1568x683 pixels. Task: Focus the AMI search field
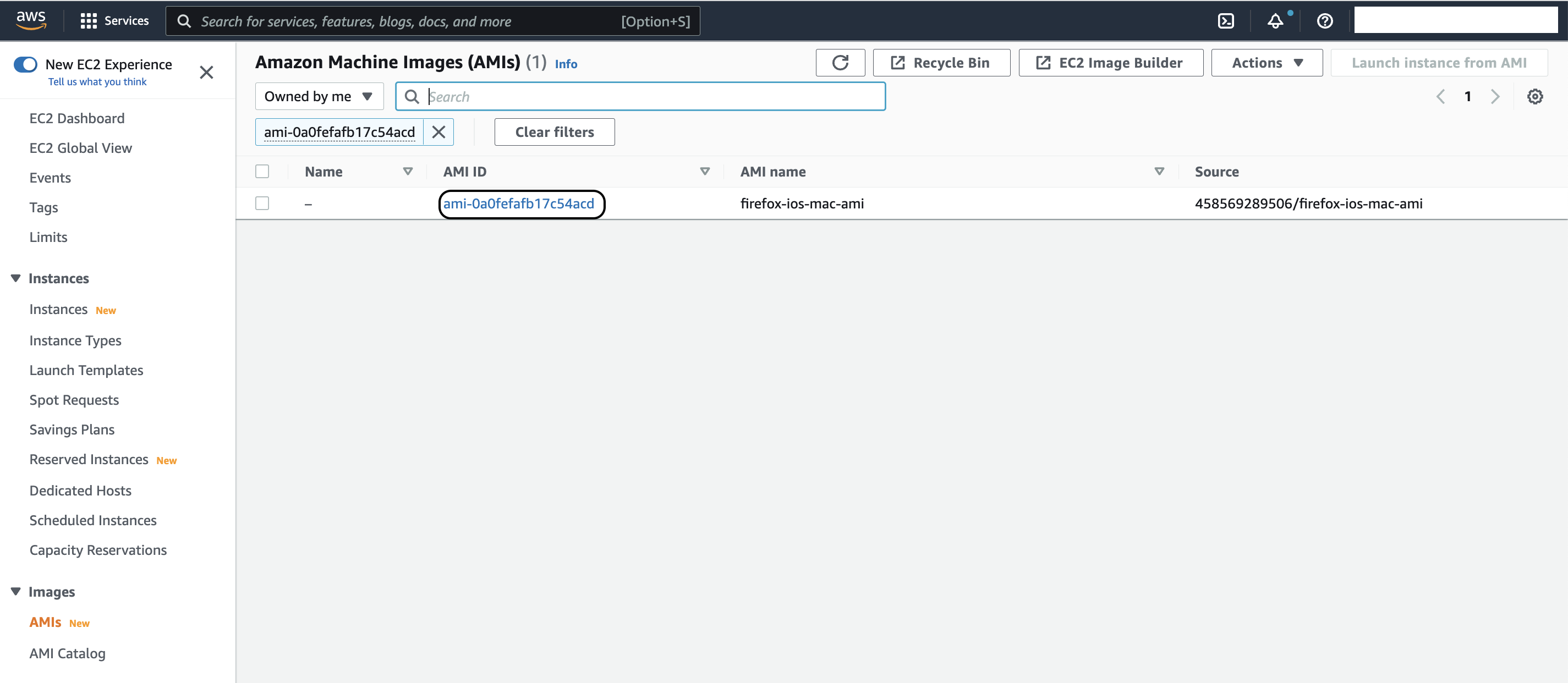[640, 96]
